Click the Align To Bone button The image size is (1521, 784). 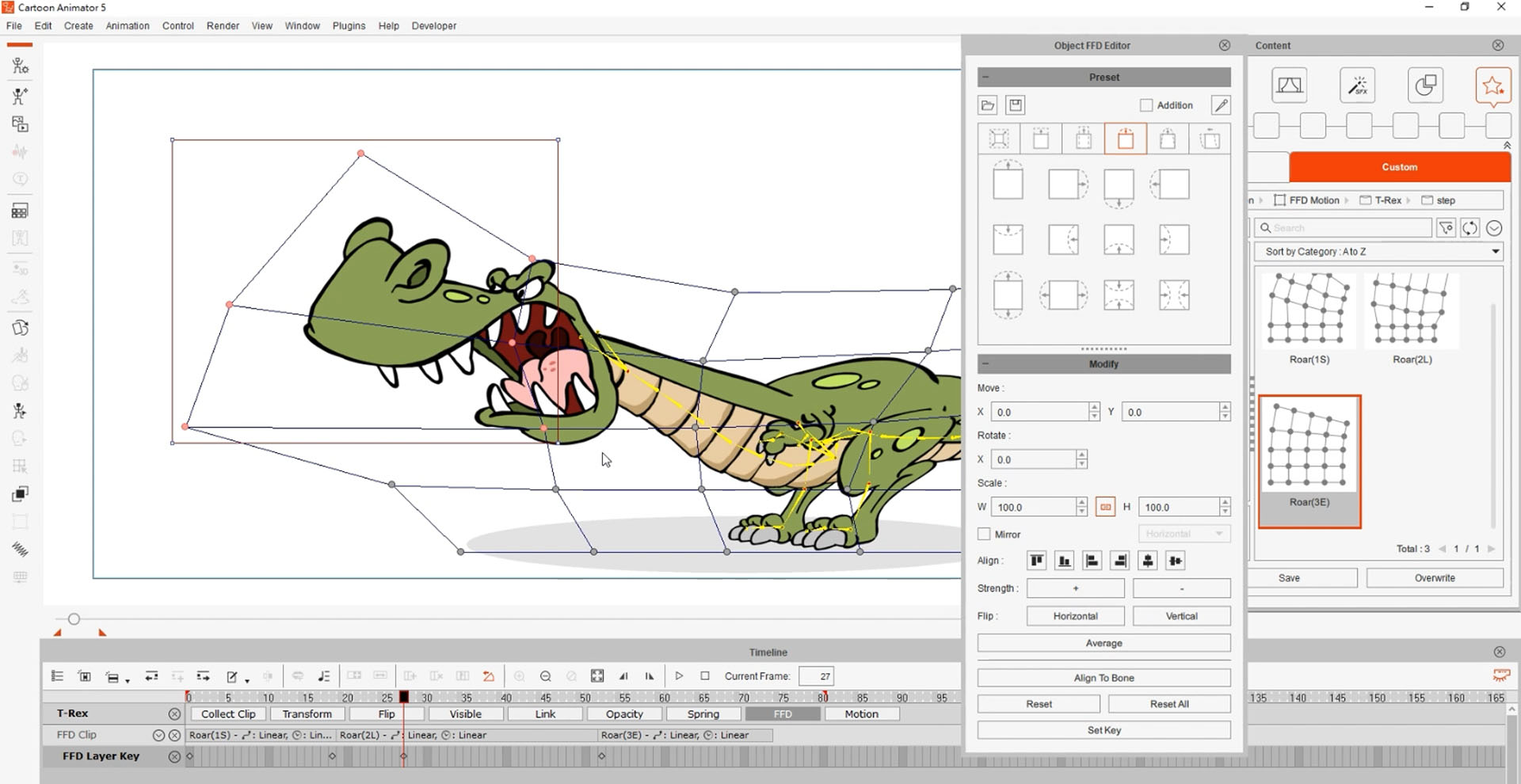[x=1104, y=678]
